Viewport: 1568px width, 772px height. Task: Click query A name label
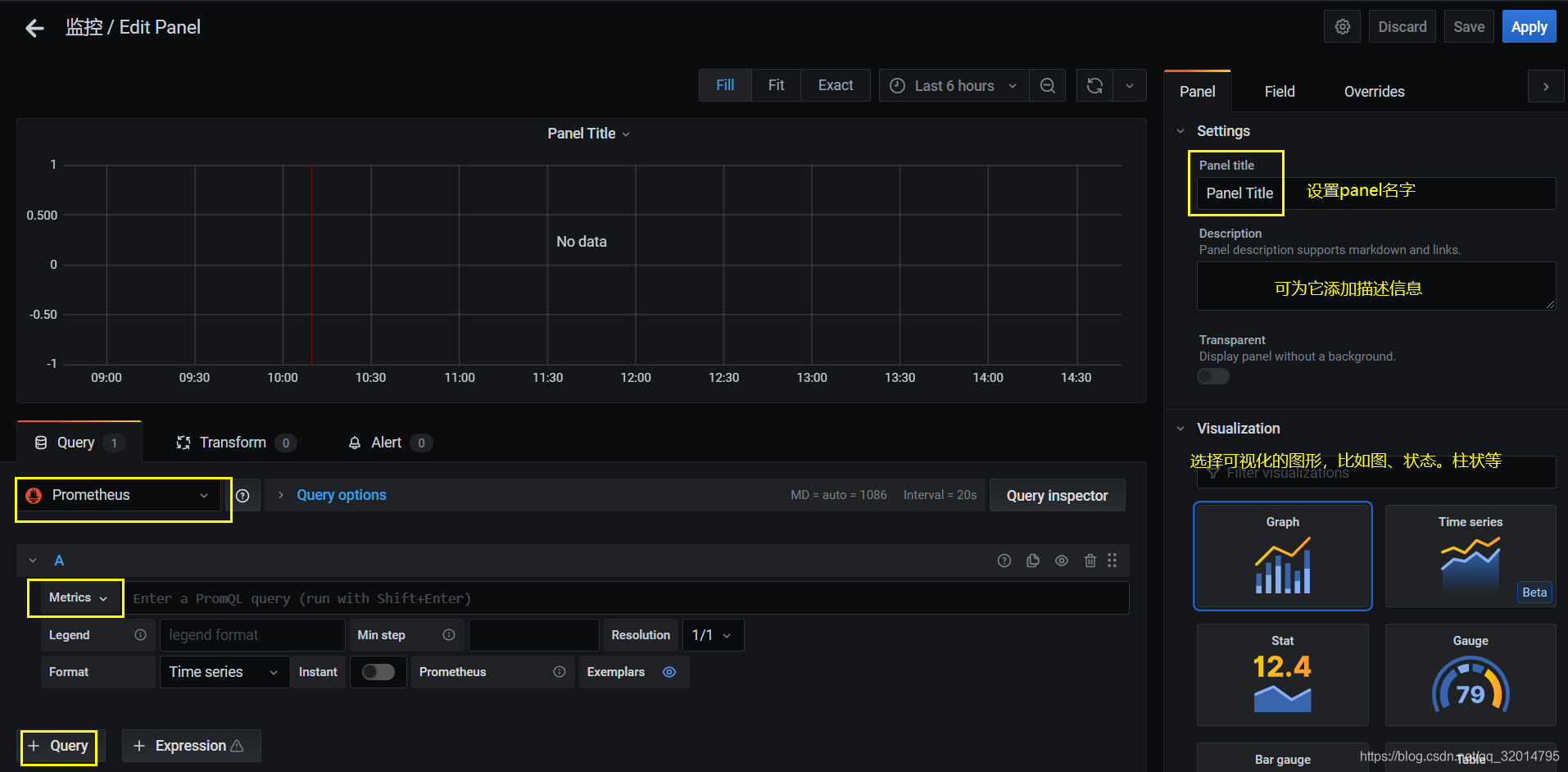pos(59,561)
